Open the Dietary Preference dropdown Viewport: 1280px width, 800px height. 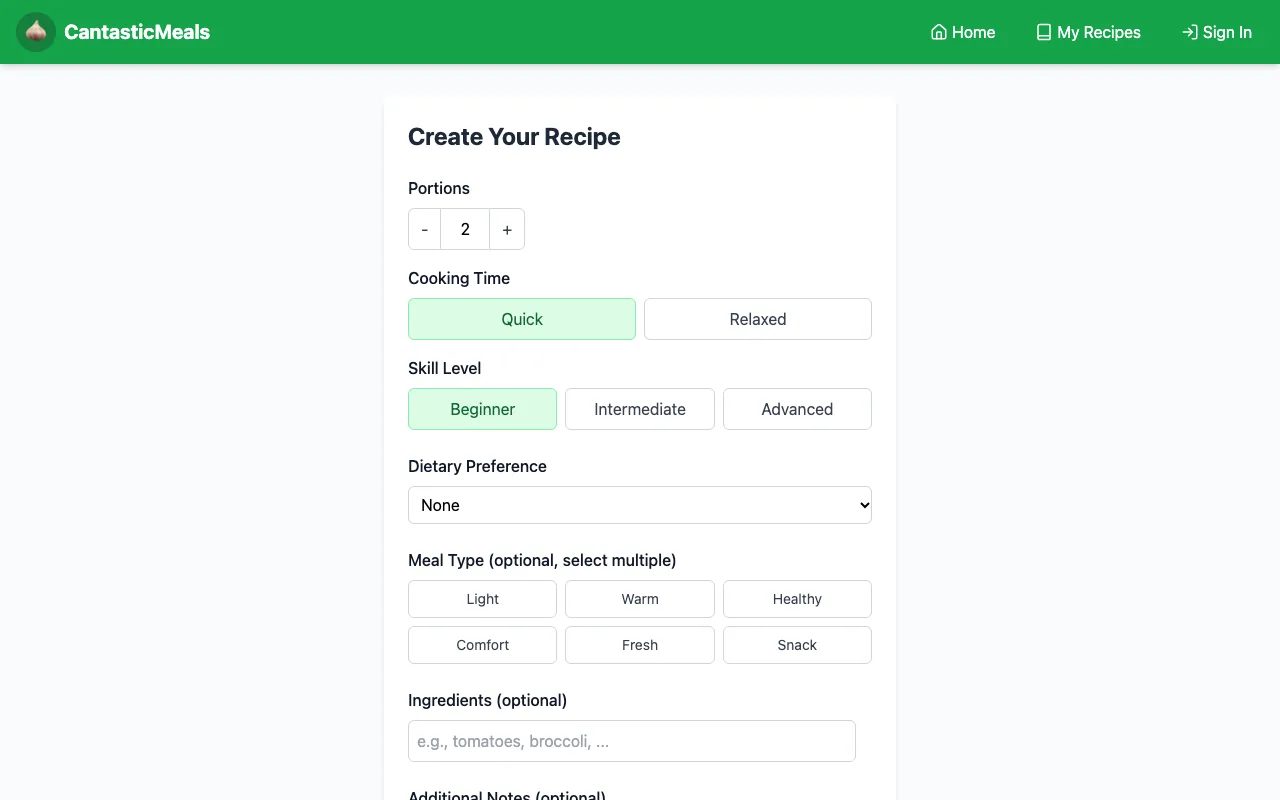coord(640,505)
